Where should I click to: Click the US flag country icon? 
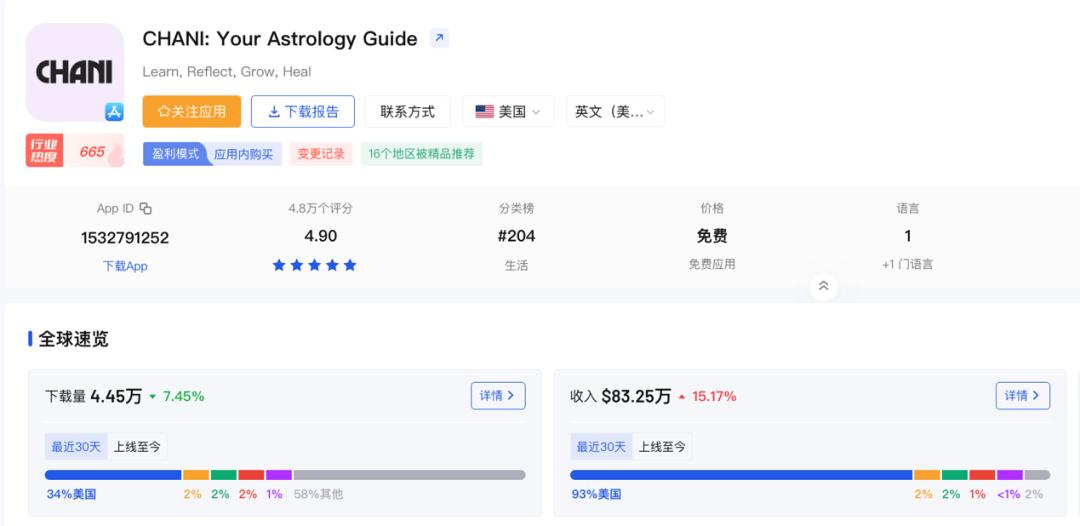pyautogui.click(x=485, y=112)
